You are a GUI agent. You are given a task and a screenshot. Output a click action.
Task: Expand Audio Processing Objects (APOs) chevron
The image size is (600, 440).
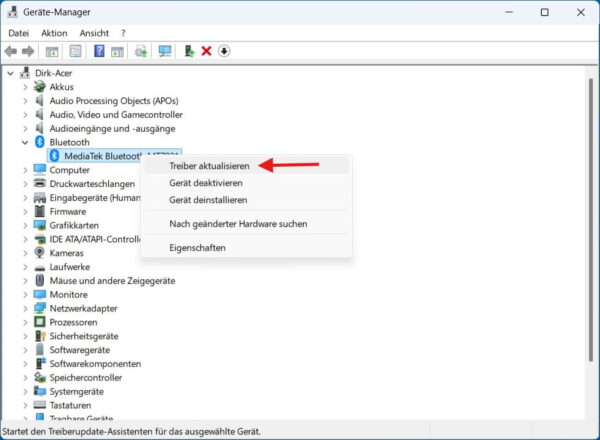[25, 101]
